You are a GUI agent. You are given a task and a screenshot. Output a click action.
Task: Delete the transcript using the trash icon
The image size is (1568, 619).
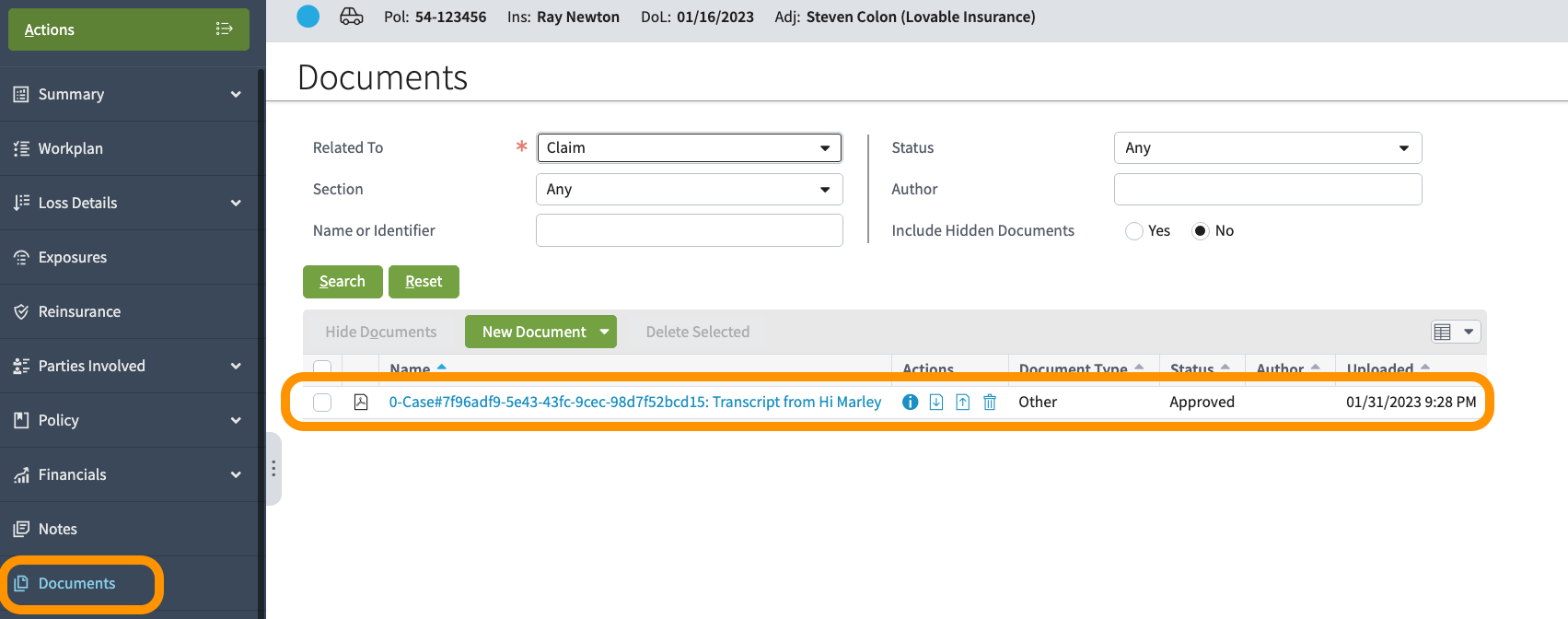[x=990, y=402]
